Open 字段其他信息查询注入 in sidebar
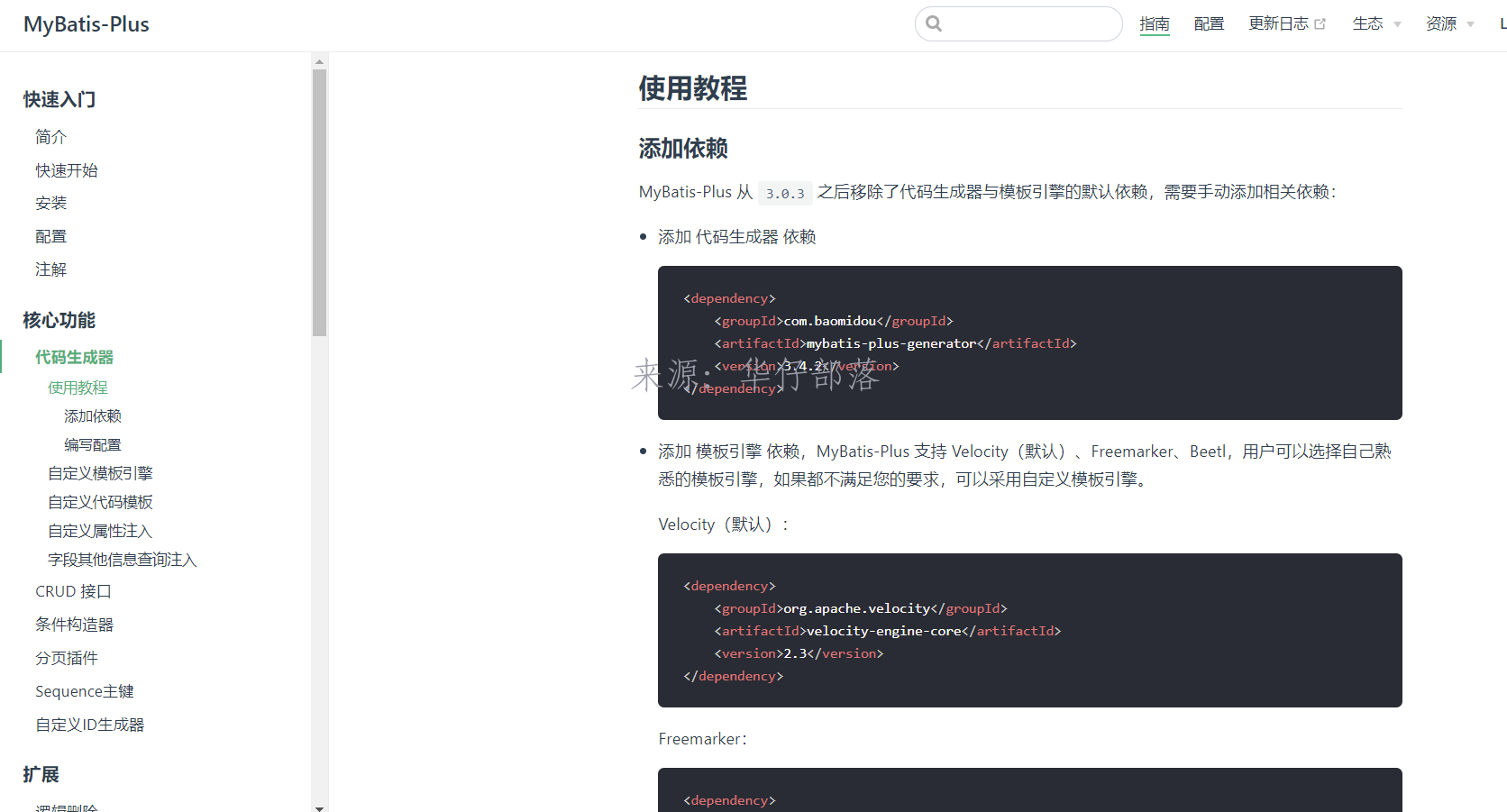 (122, 560)
